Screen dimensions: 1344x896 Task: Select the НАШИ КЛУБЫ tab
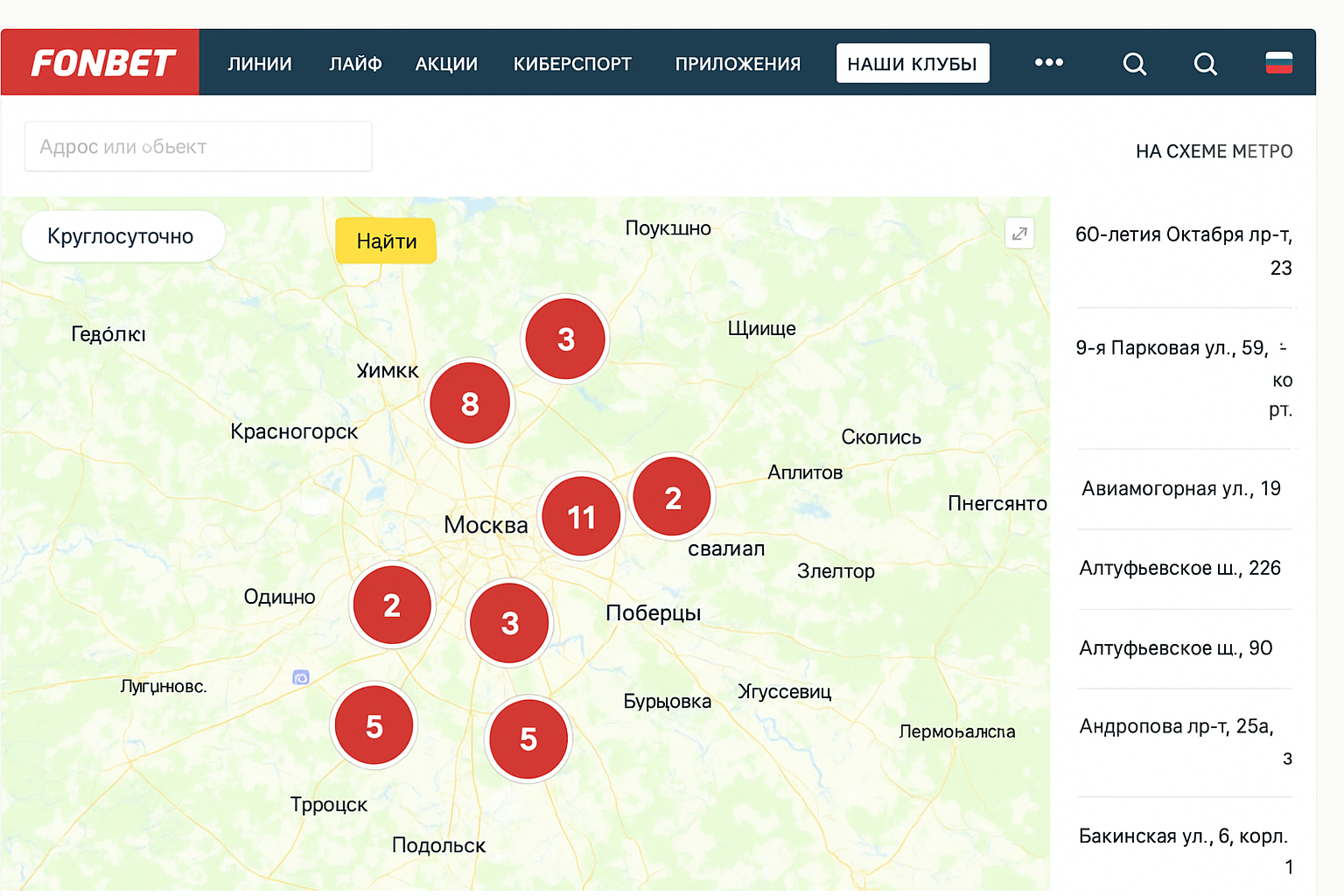(x=912, y=64)
